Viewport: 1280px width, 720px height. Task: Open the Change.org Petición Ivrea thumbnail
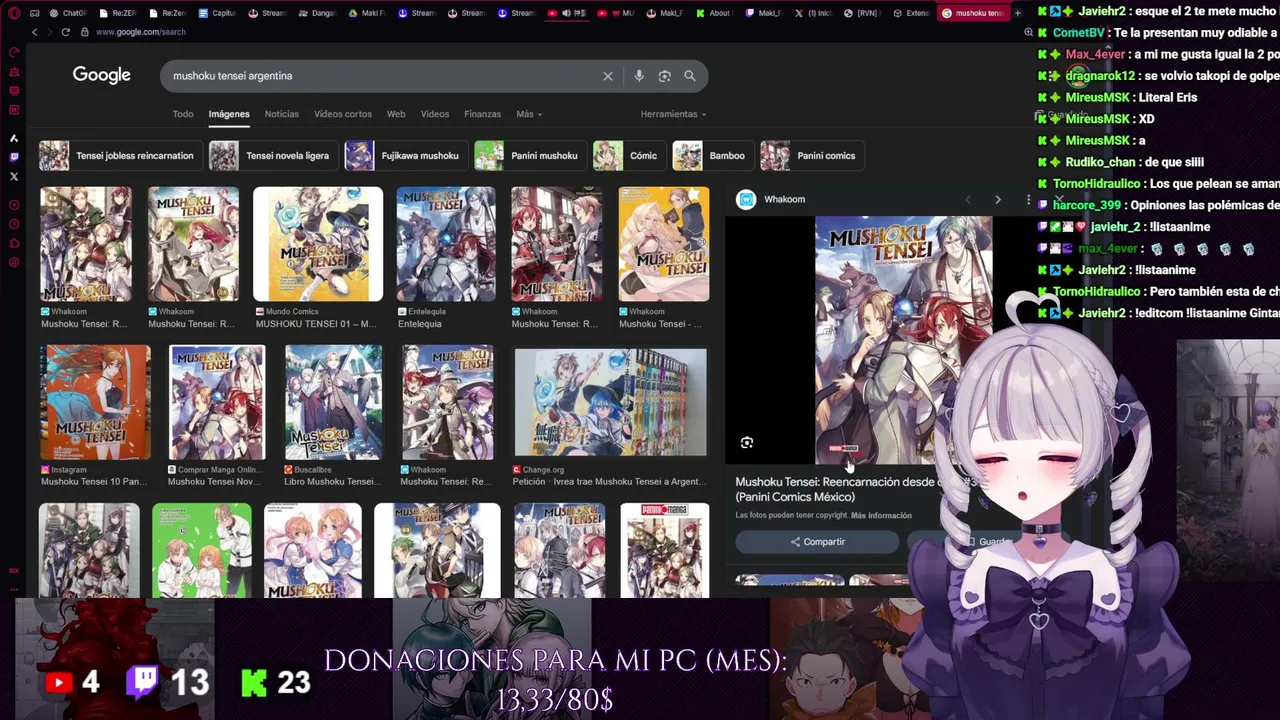tap(610, 402)
